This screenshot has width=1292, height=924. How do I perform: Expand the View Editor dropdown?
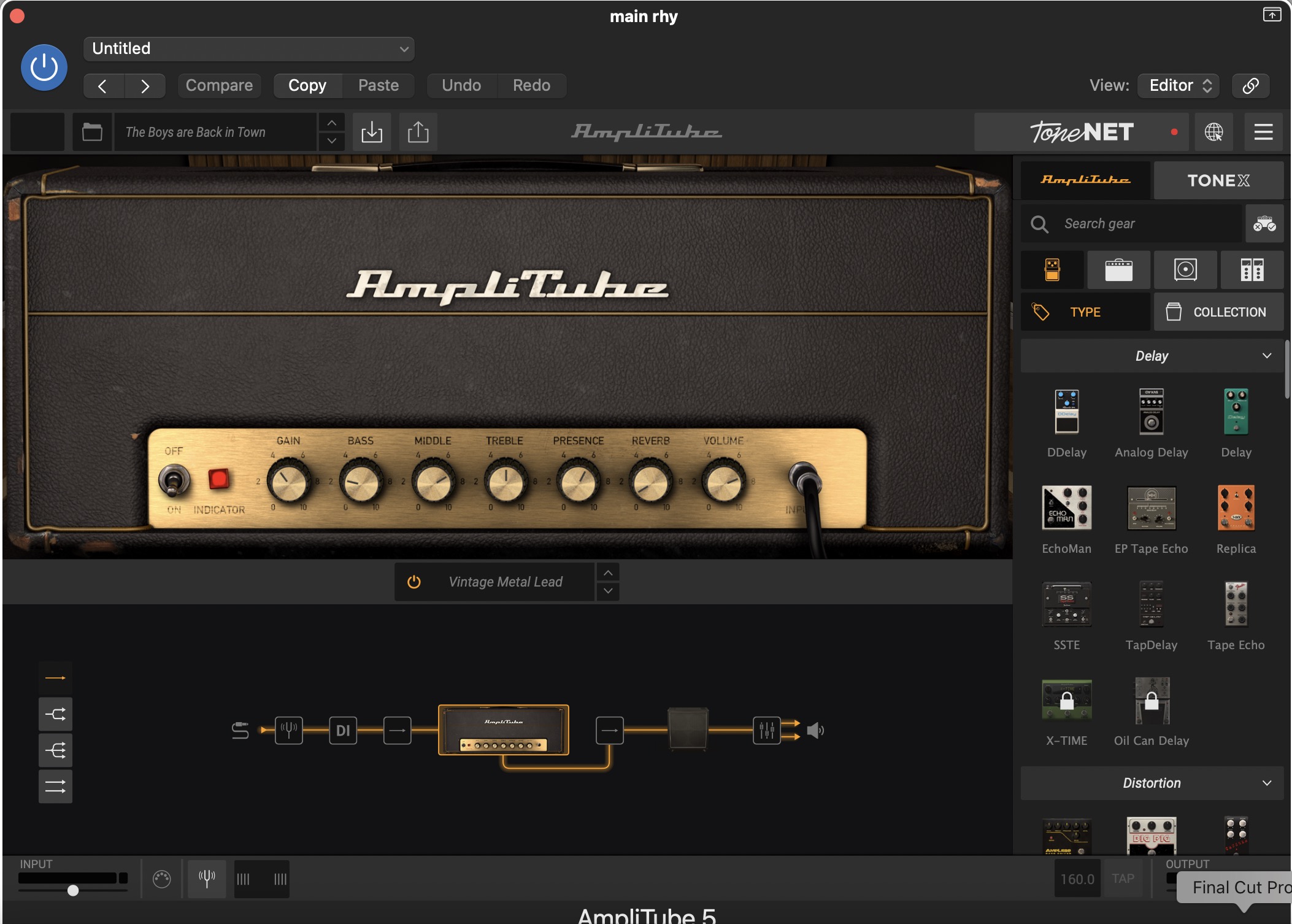click(1179, 85)
